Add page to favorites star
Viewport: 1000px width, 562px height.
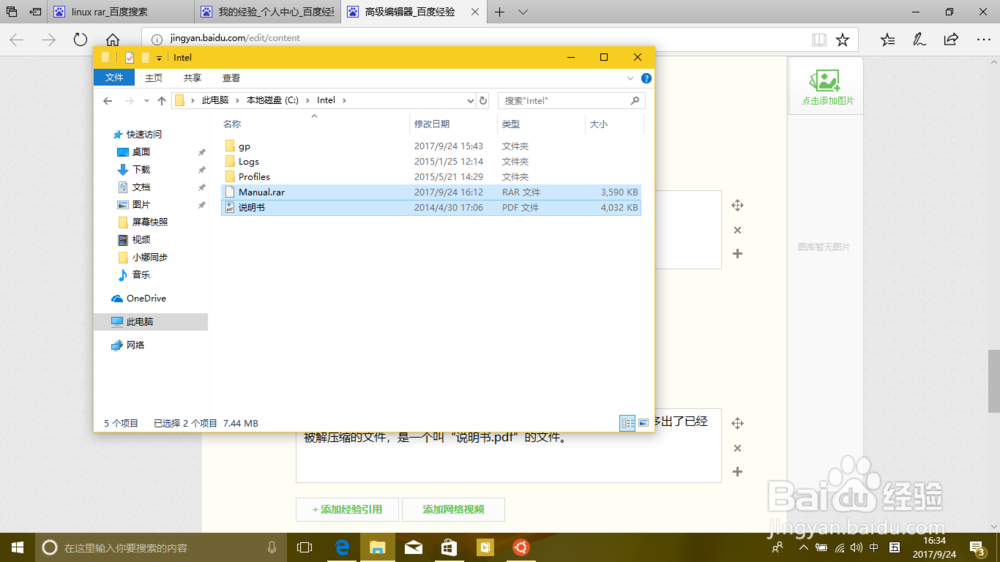point(842,40)
